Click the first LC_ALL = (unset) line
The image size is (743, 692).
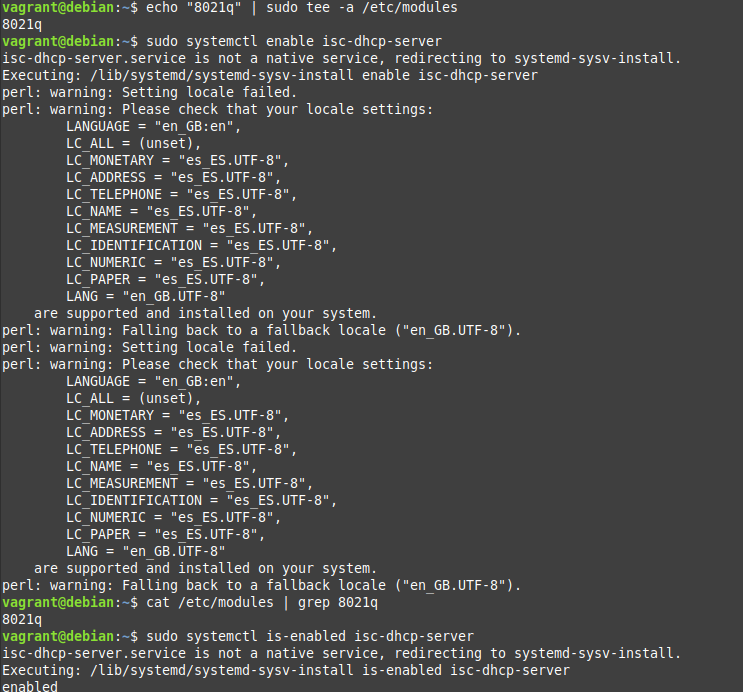(134, 143)
